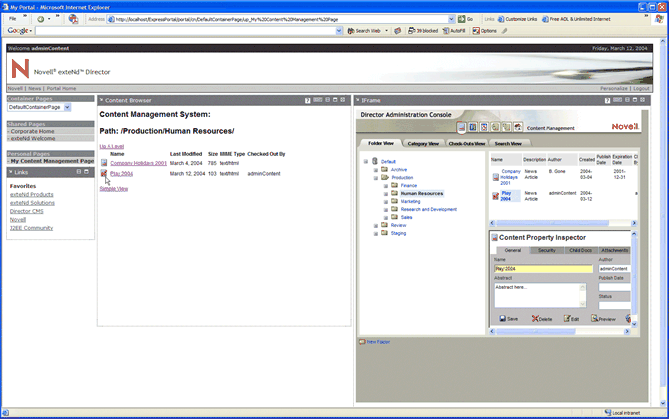This screenshot has width=669, height=419.
Task: Expand the Marketing folder node
Action: click(386, 202)
